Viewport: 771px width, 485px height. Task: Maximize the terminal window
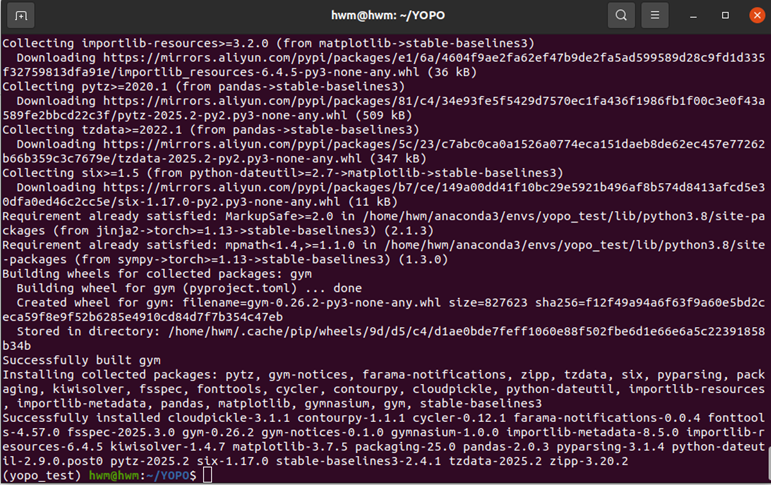point(725,15)
